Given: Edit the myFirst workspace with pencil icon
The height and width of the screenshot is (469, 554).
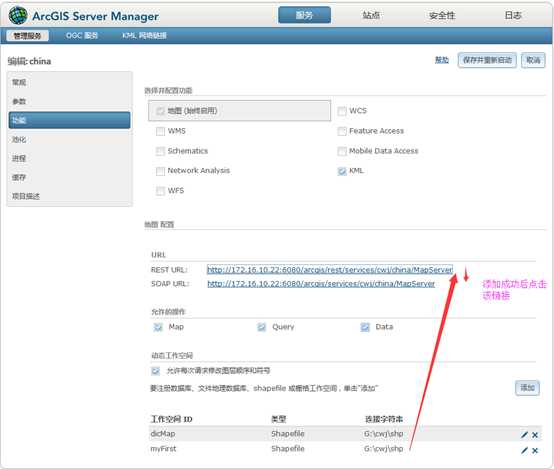Looking at the screenshot, I should [x=524, y=450].
